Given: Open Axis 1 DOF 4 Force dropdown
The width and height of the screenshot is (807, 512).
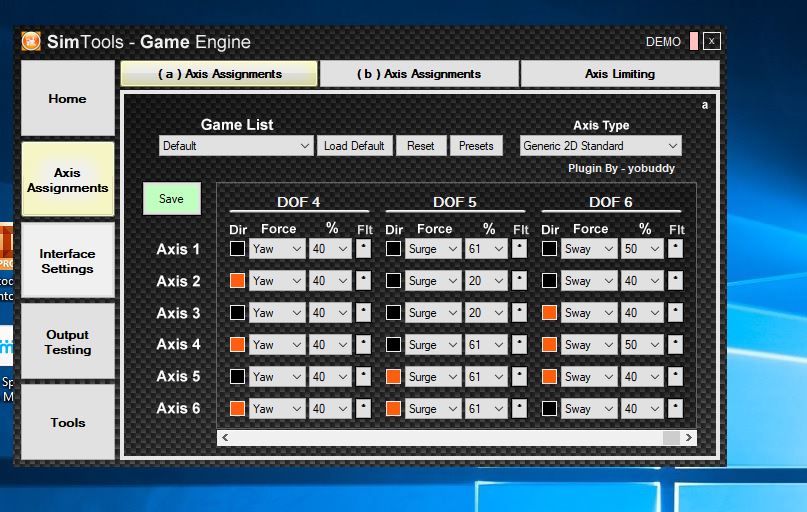Looking at the screenshot, I should 277,249.
